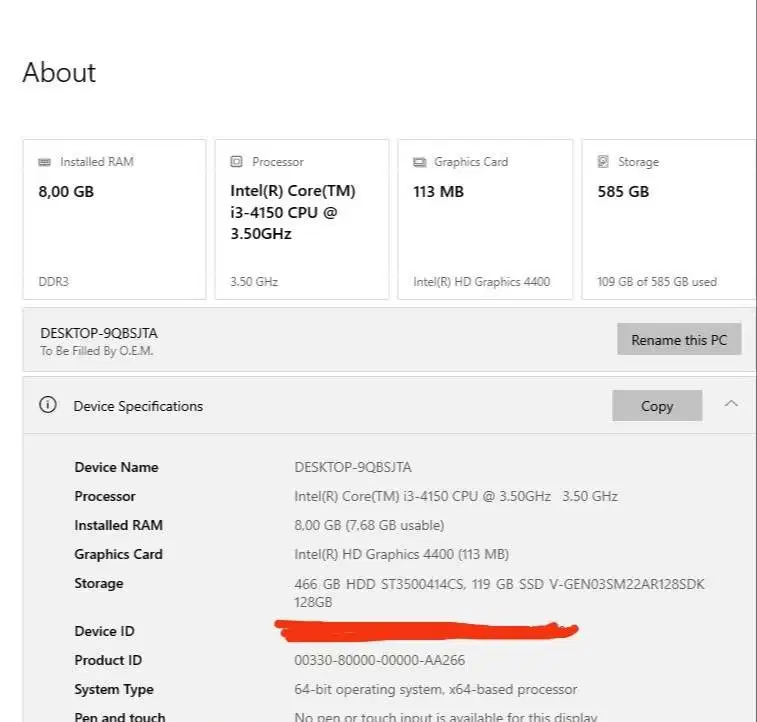Click the Device Specifications info icon
The image size is (757, 722).
click(48, 404)
